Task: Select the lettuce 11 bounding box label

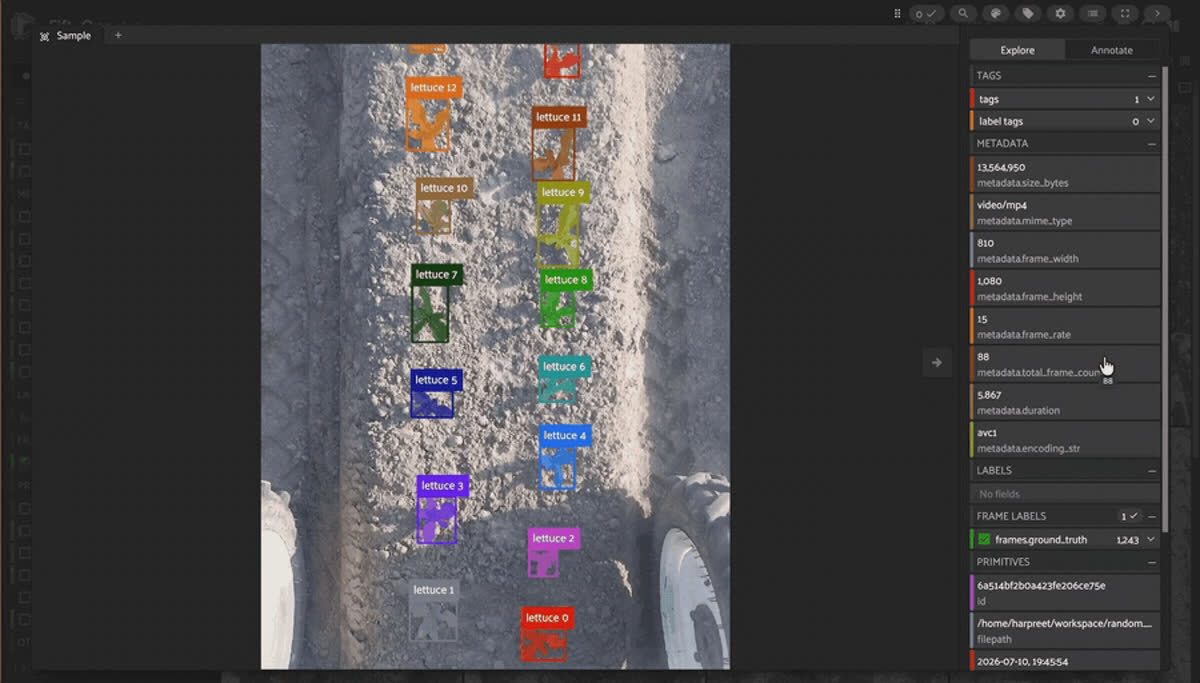Action: point(559,117)
